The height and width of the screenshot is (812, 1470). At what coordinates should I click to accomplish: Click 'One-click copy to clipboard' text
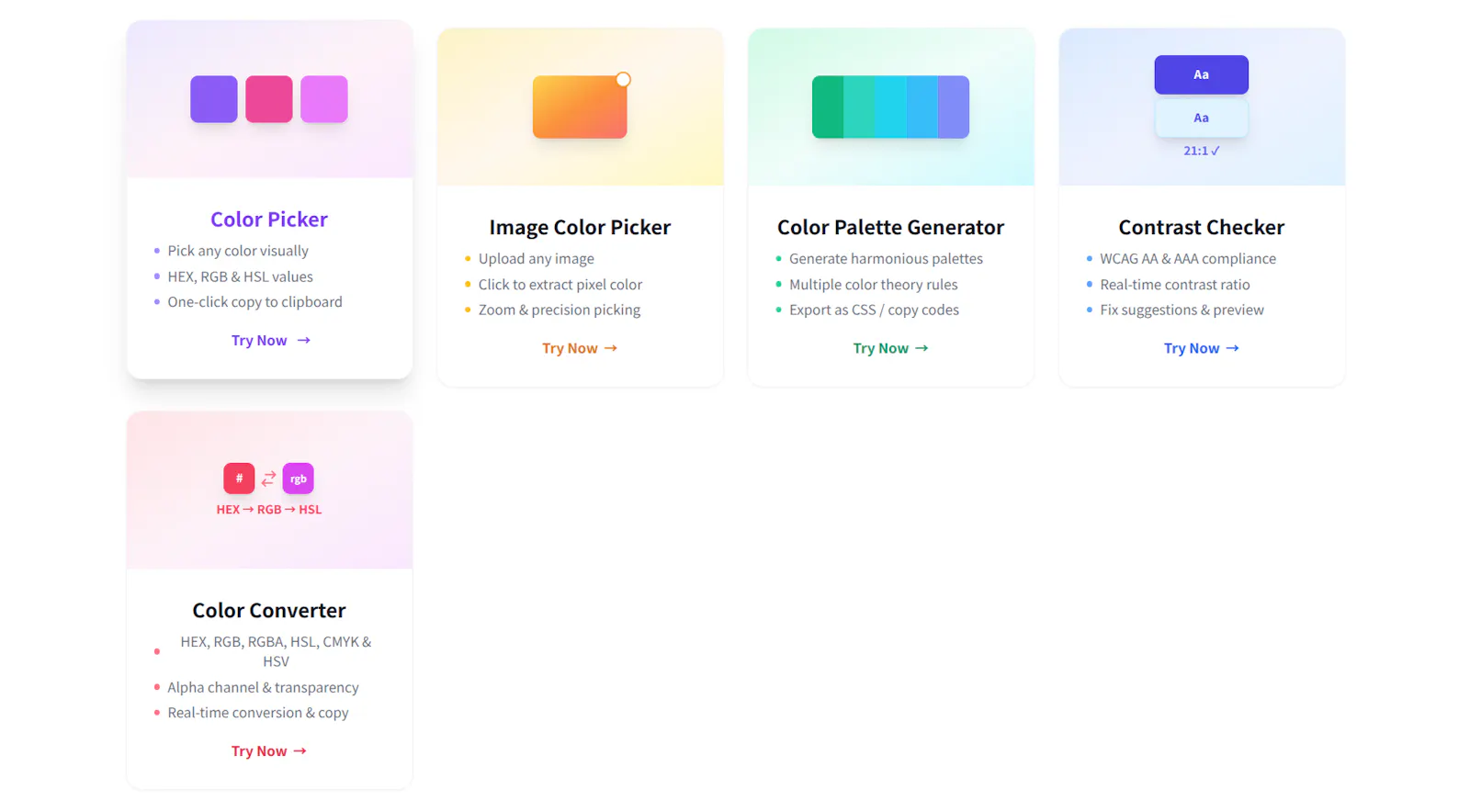point(254,302)
